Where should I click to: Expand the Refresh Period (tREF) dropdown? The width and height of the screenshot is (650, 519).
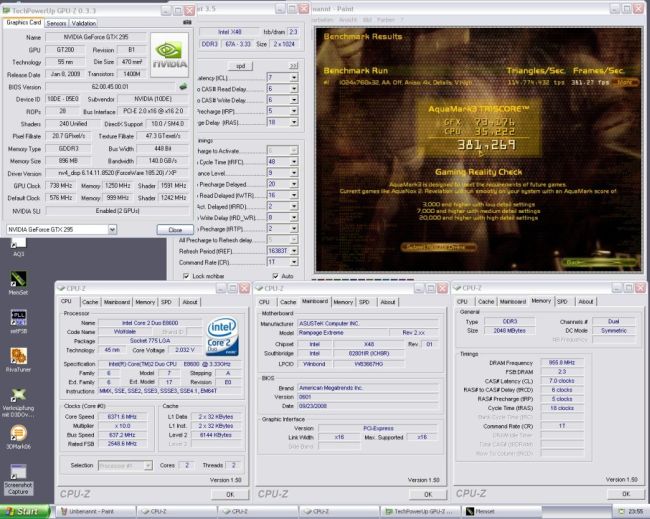click(x=294, y=251)
